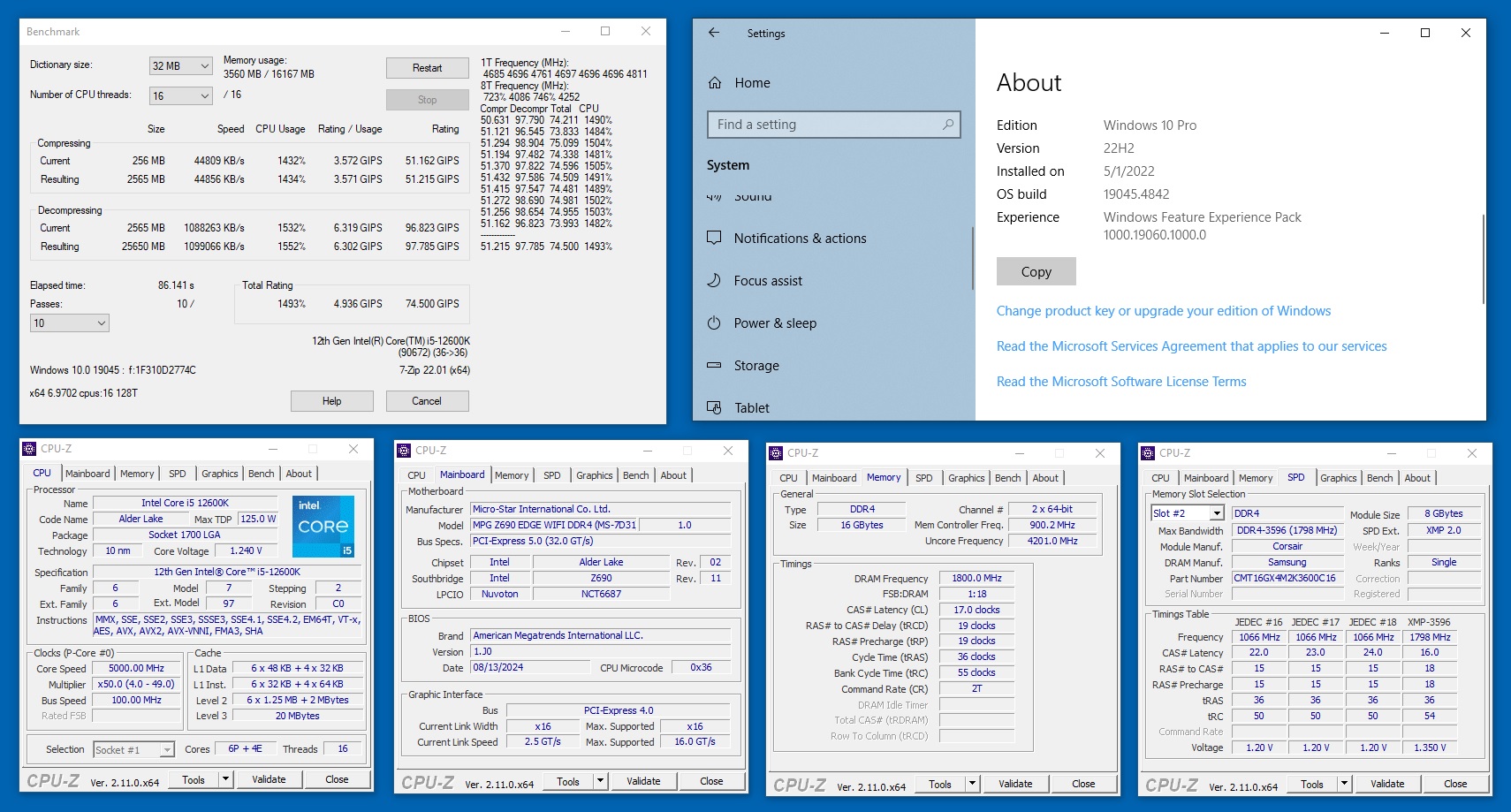Click the Settings sidebar scrollbar
The width and height of the screenshot is (1511, 812).
pos(972,258)
